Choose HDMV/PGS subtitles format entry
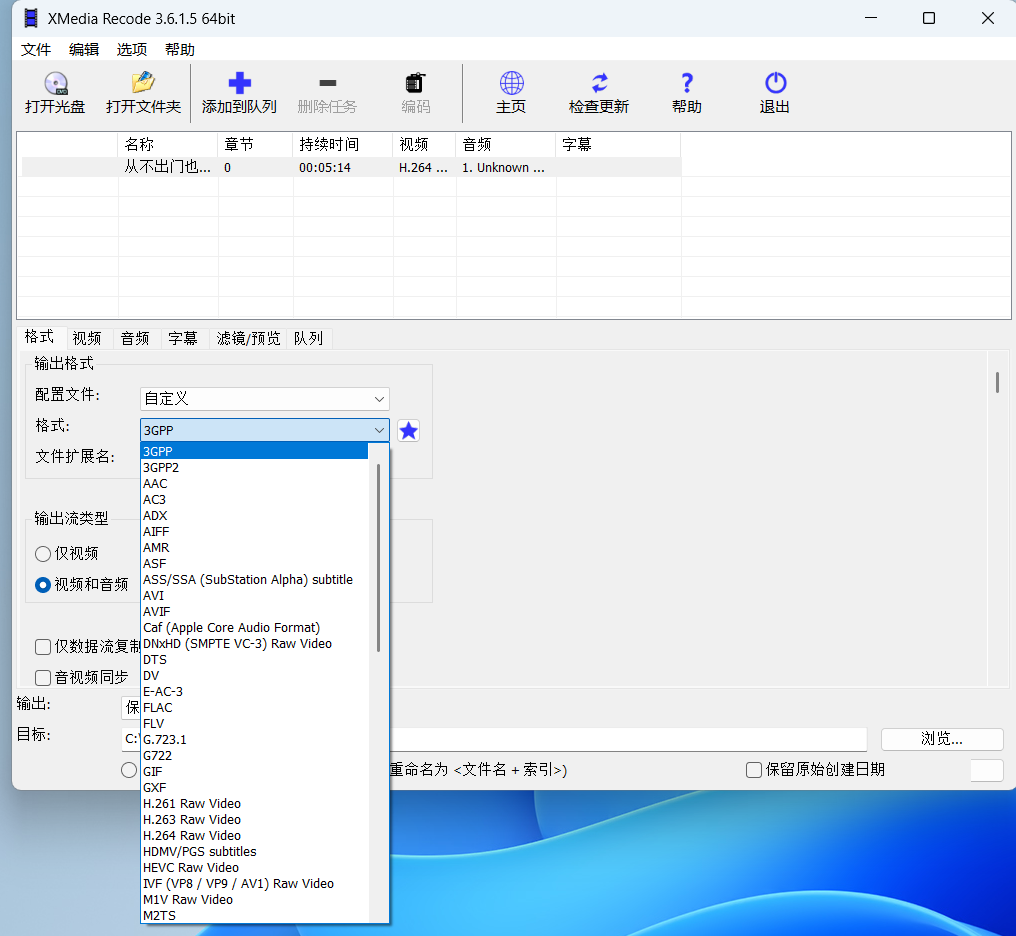 [x=255, y=851]
